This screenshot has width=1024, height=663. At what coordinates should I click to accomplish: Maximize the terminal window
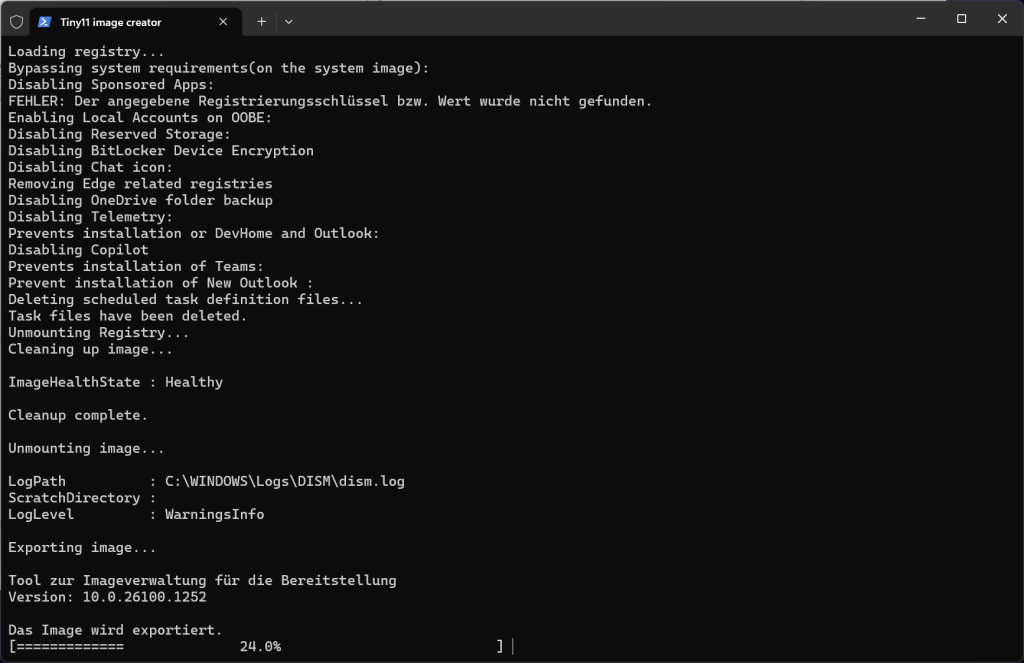point(961,19)
